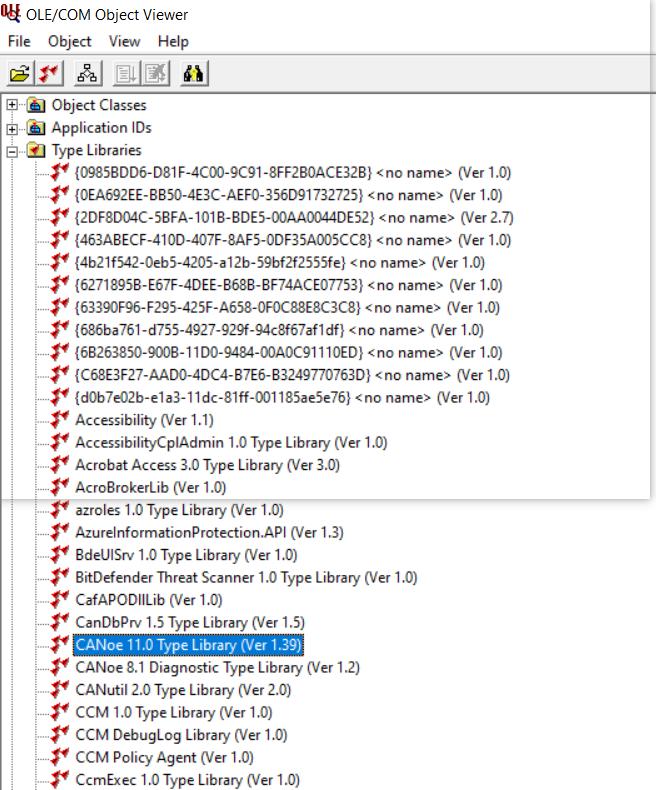Select CCM DebugLog Library
This screenshot has height=790, width=656.
pyautogui.click(x=181, y=735)
